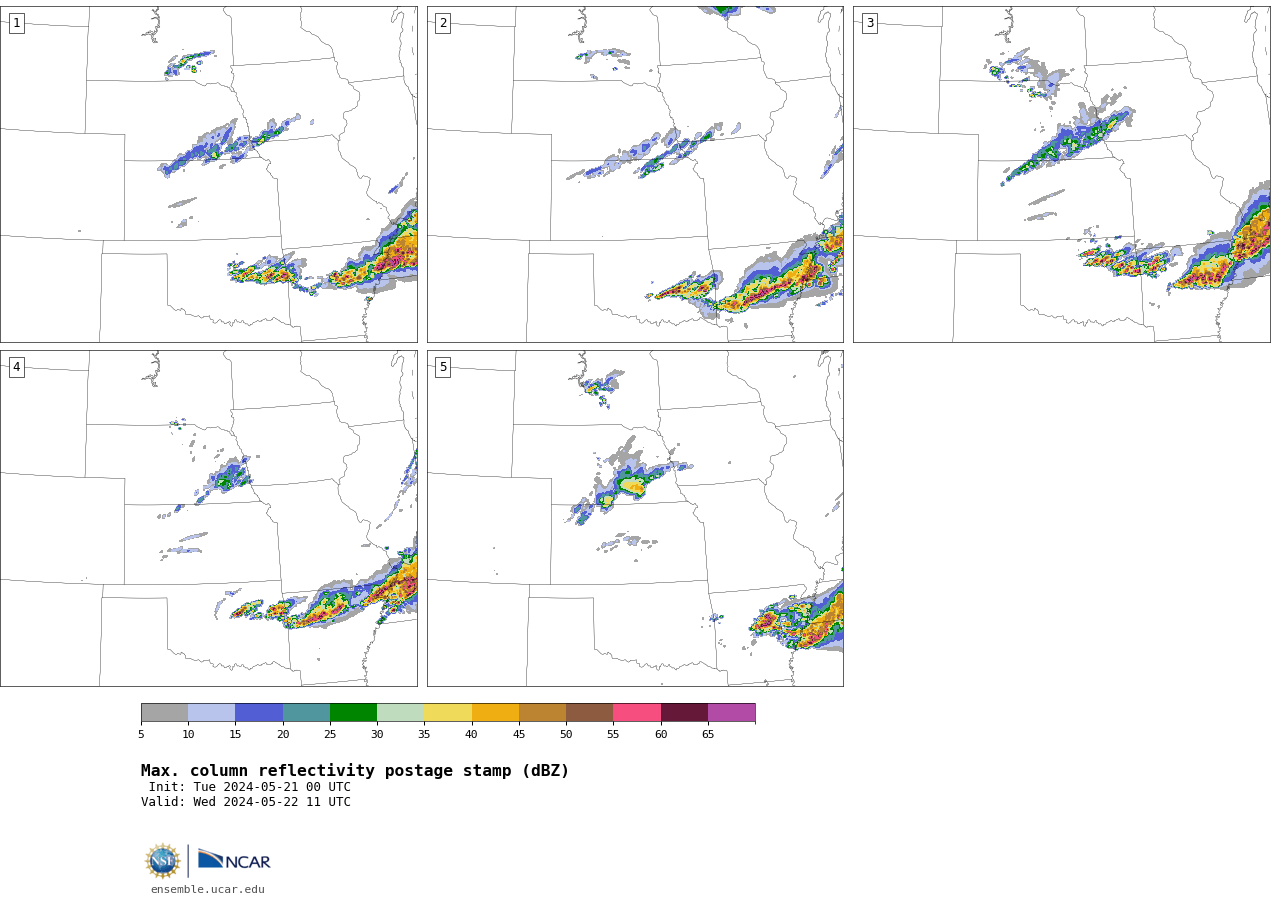This screenshot has width=1280, height=901.
Task: Click the ensemble.ucar.edu text
Action: click(x=208, y=889)
